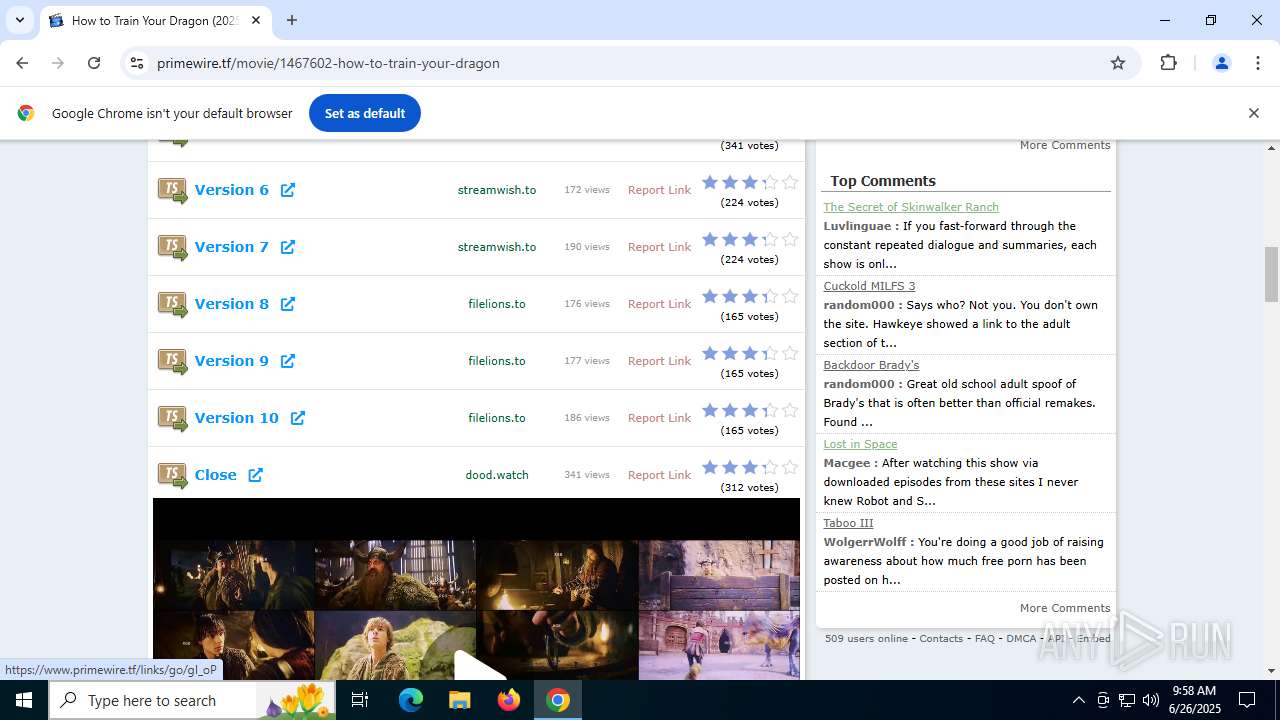Open the Chrome extensions puzzle icon
The image size is (1280, 720).
tap(1168, 63)
